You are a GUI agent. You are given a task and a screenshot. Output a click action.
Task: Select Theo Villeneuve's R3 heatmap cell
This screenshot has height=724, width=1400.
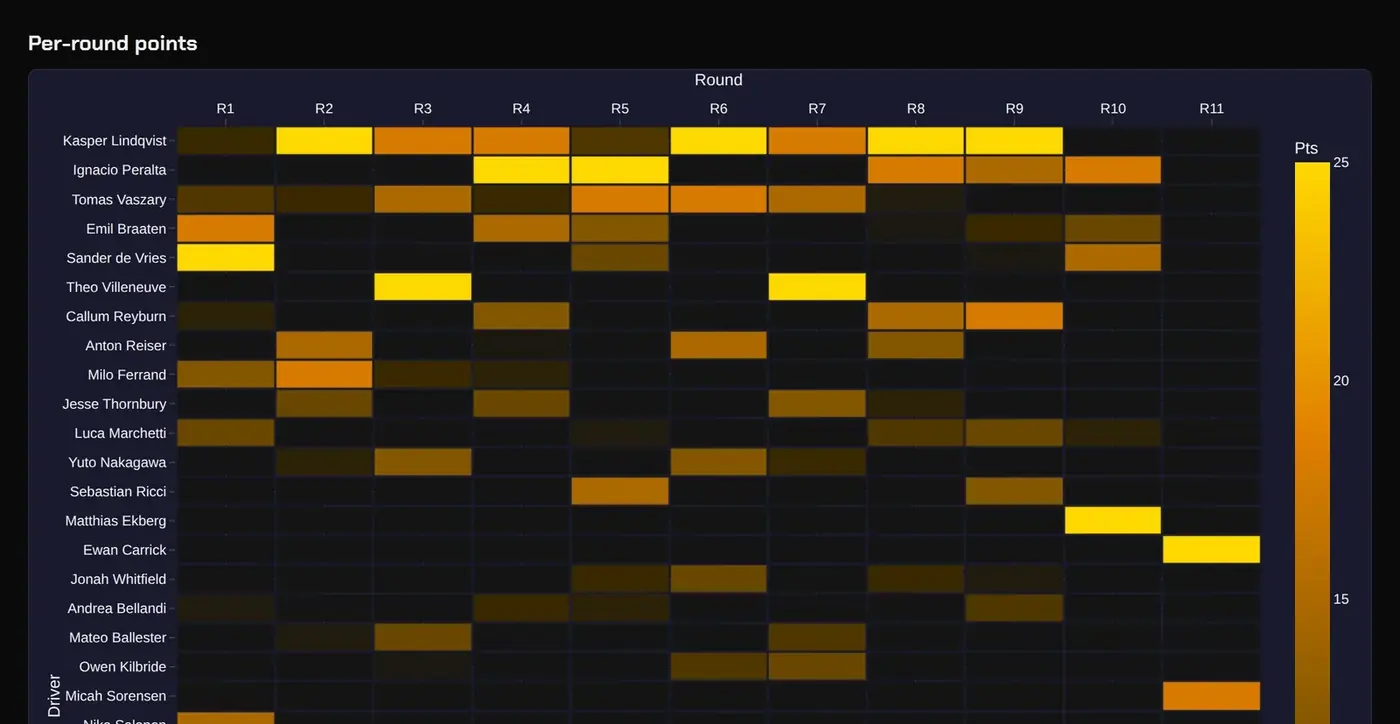(x=423, y=287)
